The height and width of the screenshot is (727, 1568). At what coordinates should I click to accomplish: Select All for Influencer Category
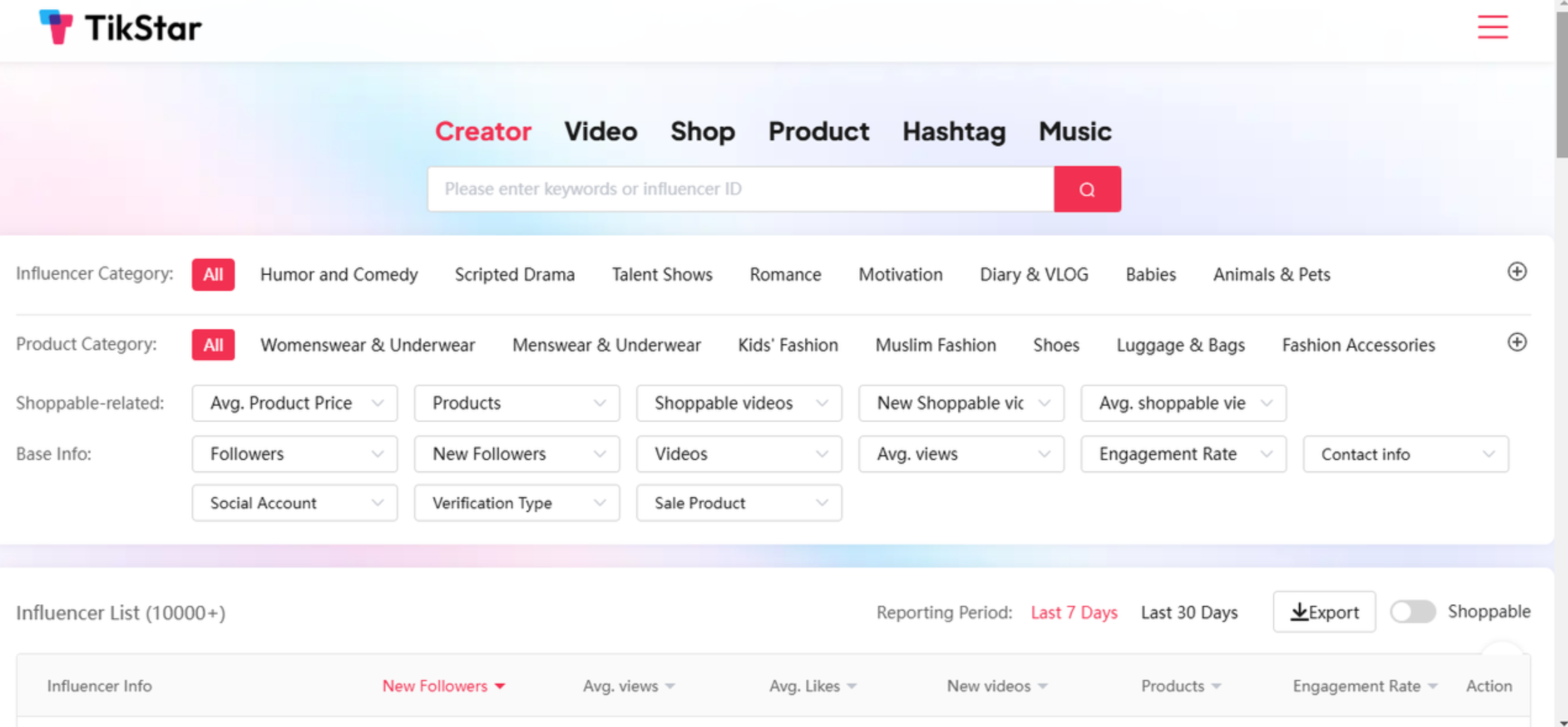212,275
